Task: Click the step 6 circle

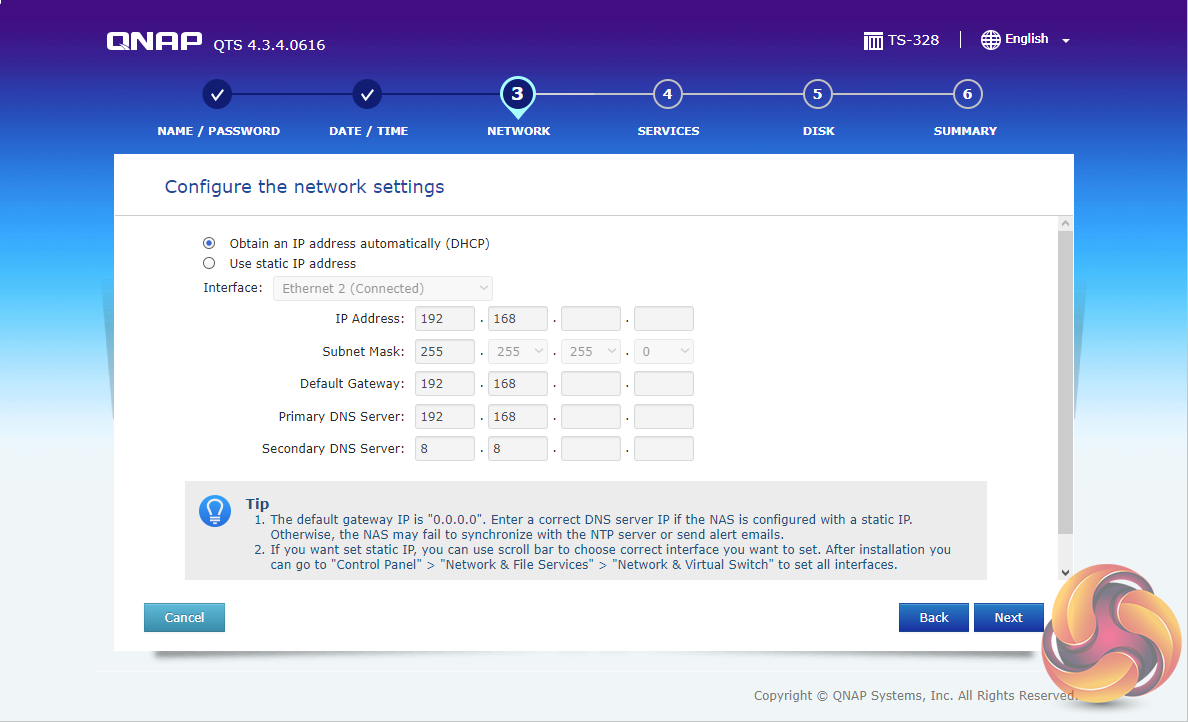Action: click(968, 95)
